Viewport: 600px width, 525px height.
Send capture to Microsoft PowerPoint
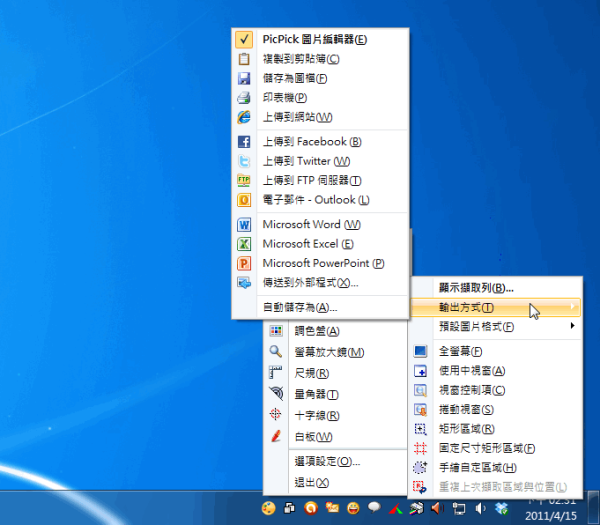coord(322,263)
